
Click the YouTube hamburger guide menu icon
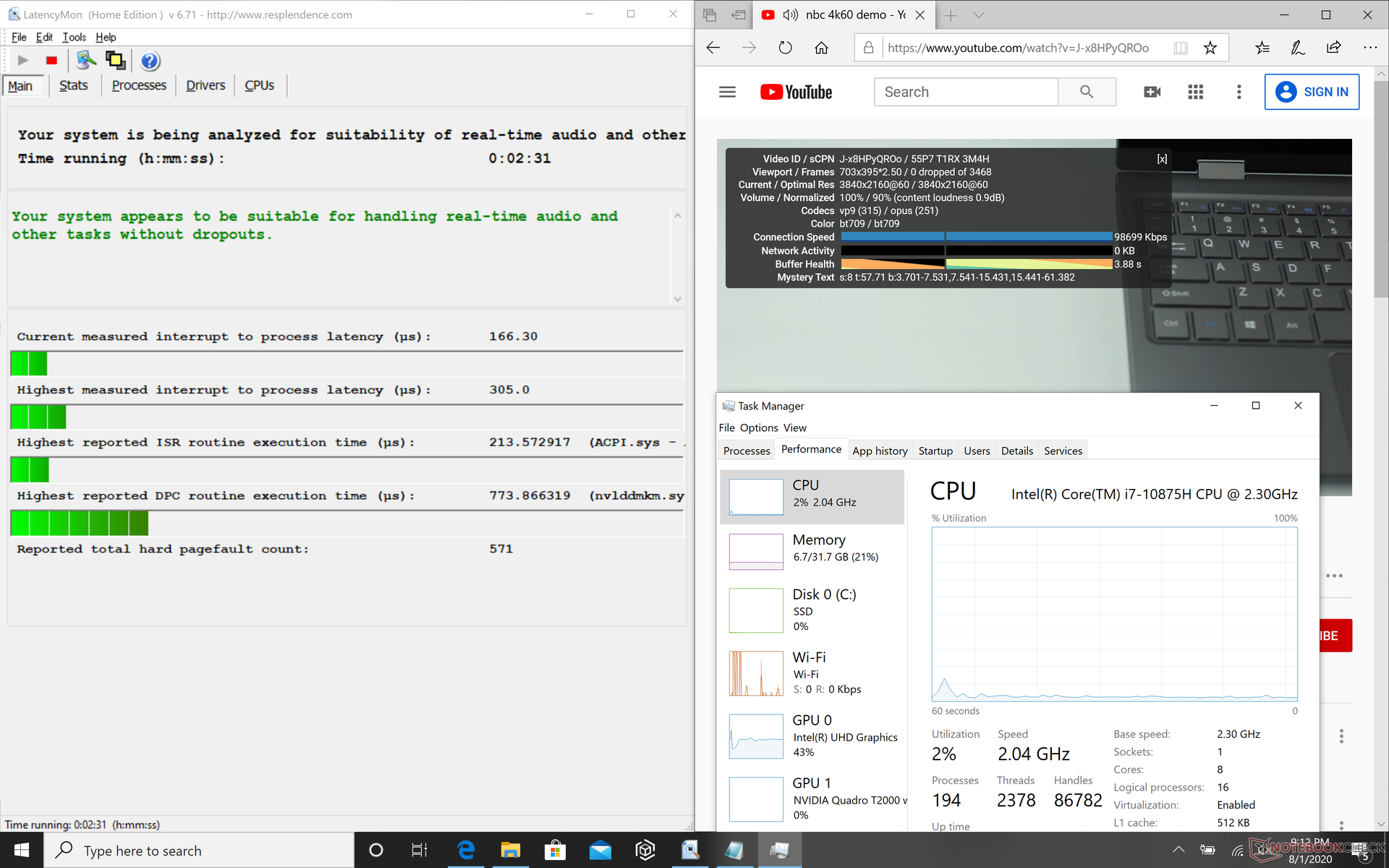[727, 92]
